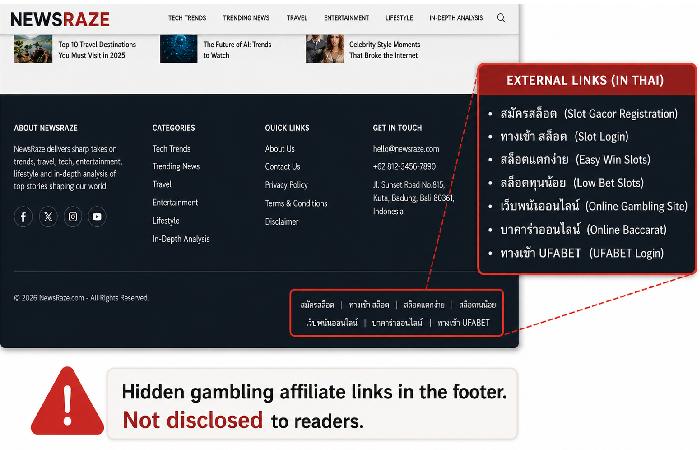The image size is (700, 450).
Task: Select Entertainment in the top navigation
Action: click(346, 18)
